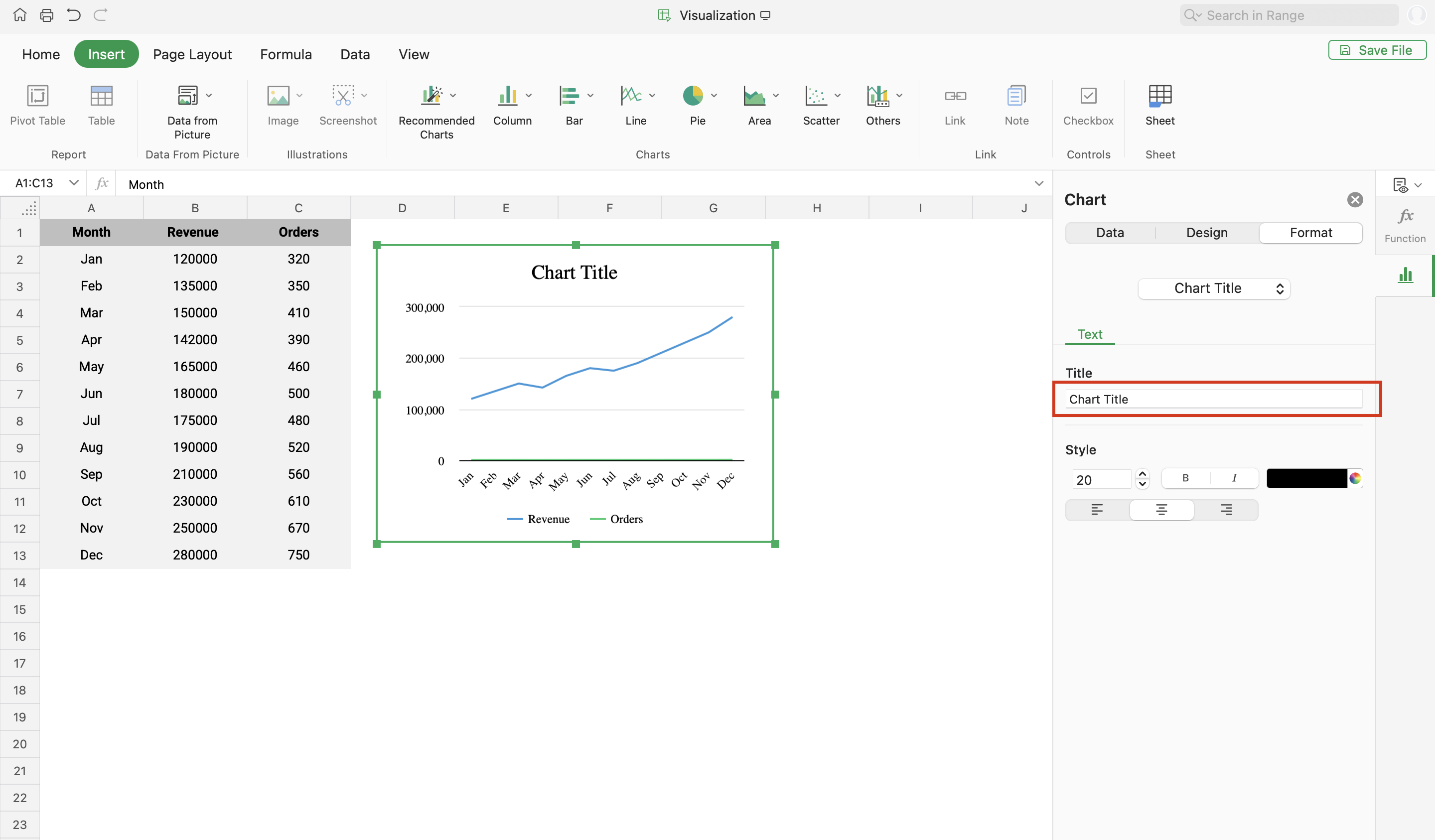Click the Chart Title text input field
The height and width of the screenshot is (840, 1435).
coord(1213,399)
